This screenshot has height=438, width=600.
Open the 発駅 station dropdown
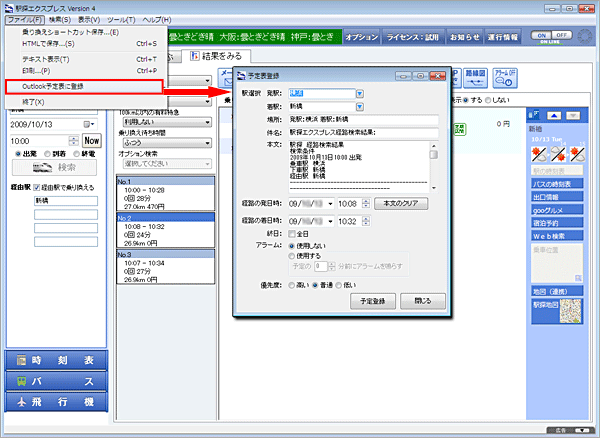(x=359, y=94)
